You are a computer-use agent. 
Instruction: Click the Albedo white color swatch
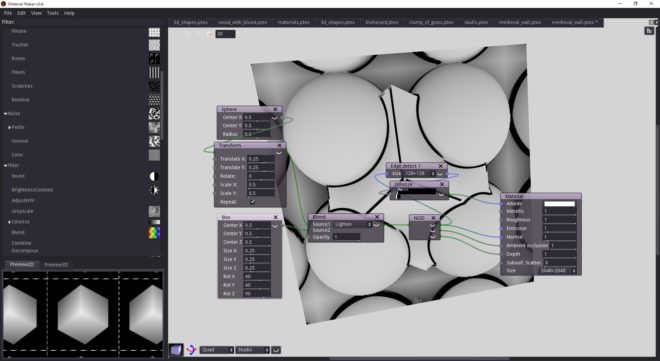pyautogui.click(x=559, y=204)
